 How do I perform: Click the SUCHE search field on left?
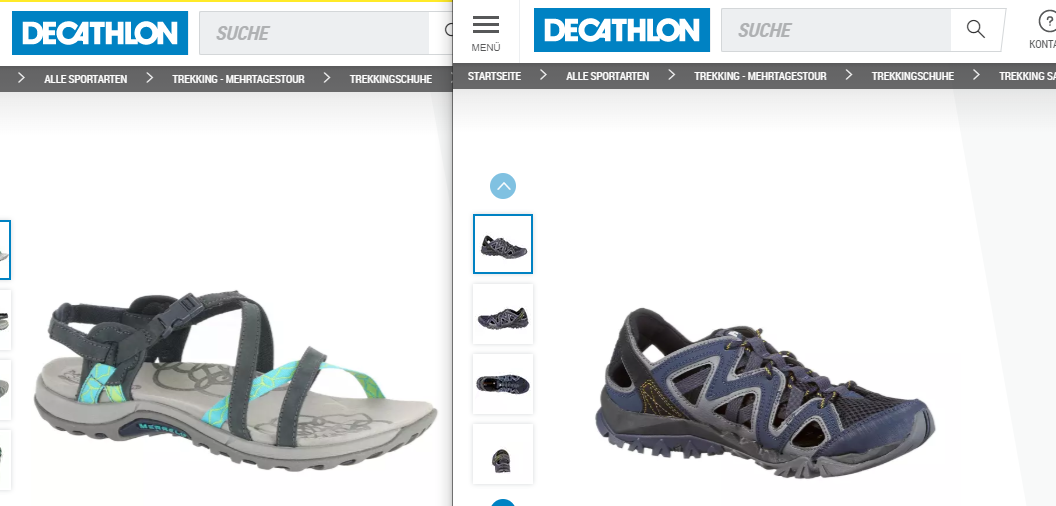click(314, 33)
